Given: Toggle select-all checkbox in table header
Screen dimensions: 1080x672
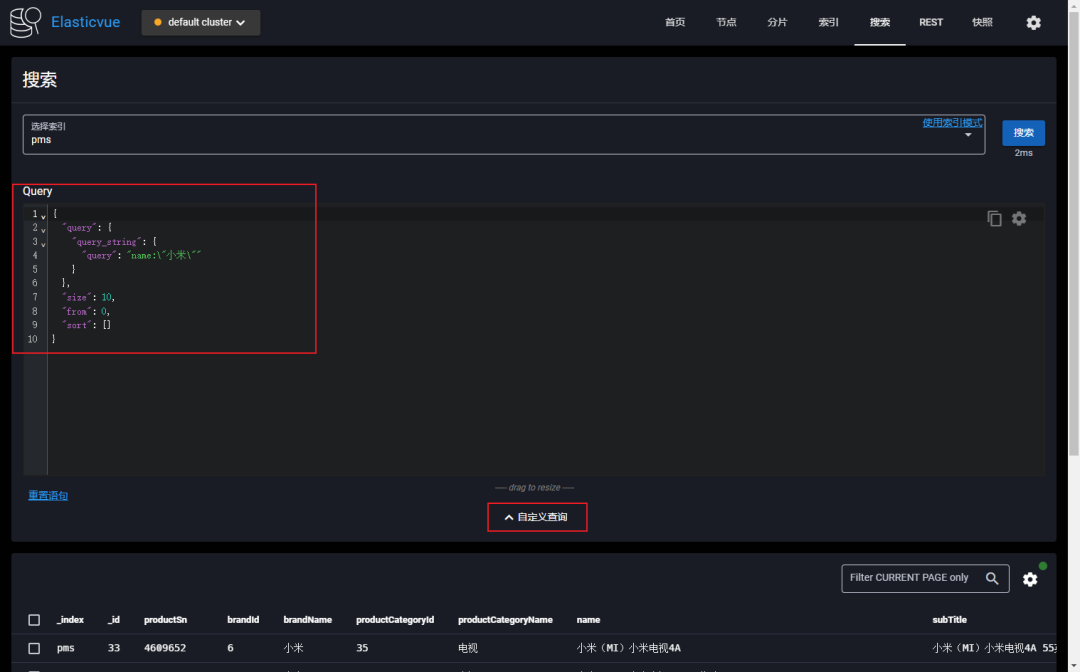Looking at the screenshot, I should [x=34, y=620].
